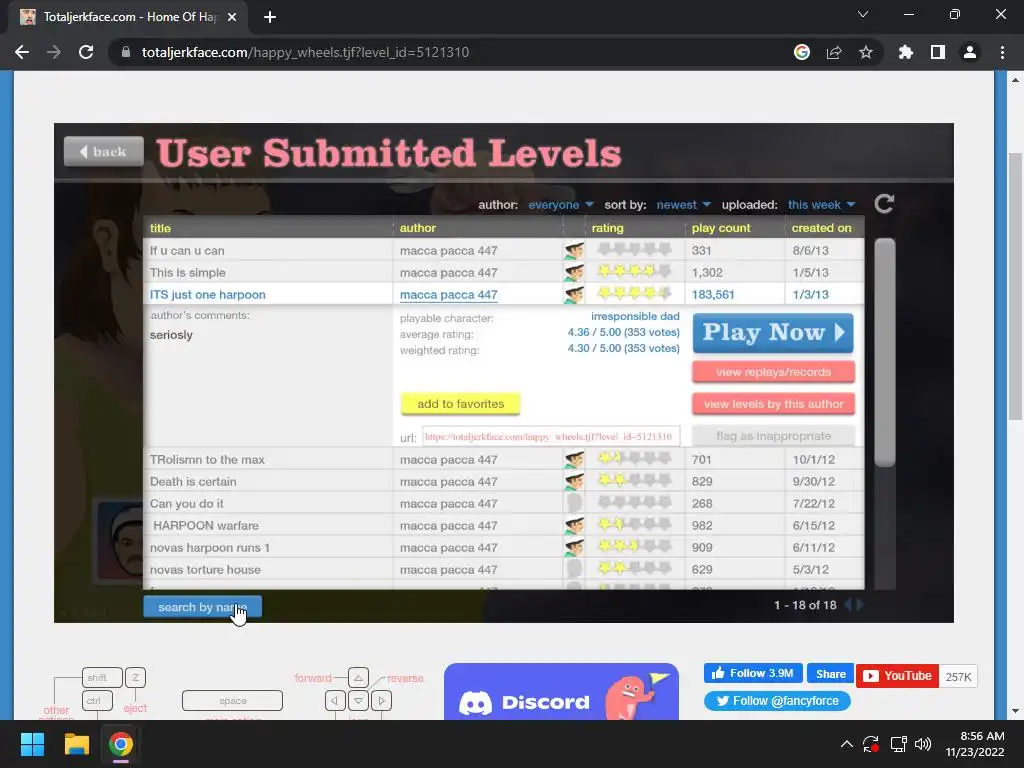Click view levels by this author
This screenshot has height=768, width=1024.
tap(773, 404)
